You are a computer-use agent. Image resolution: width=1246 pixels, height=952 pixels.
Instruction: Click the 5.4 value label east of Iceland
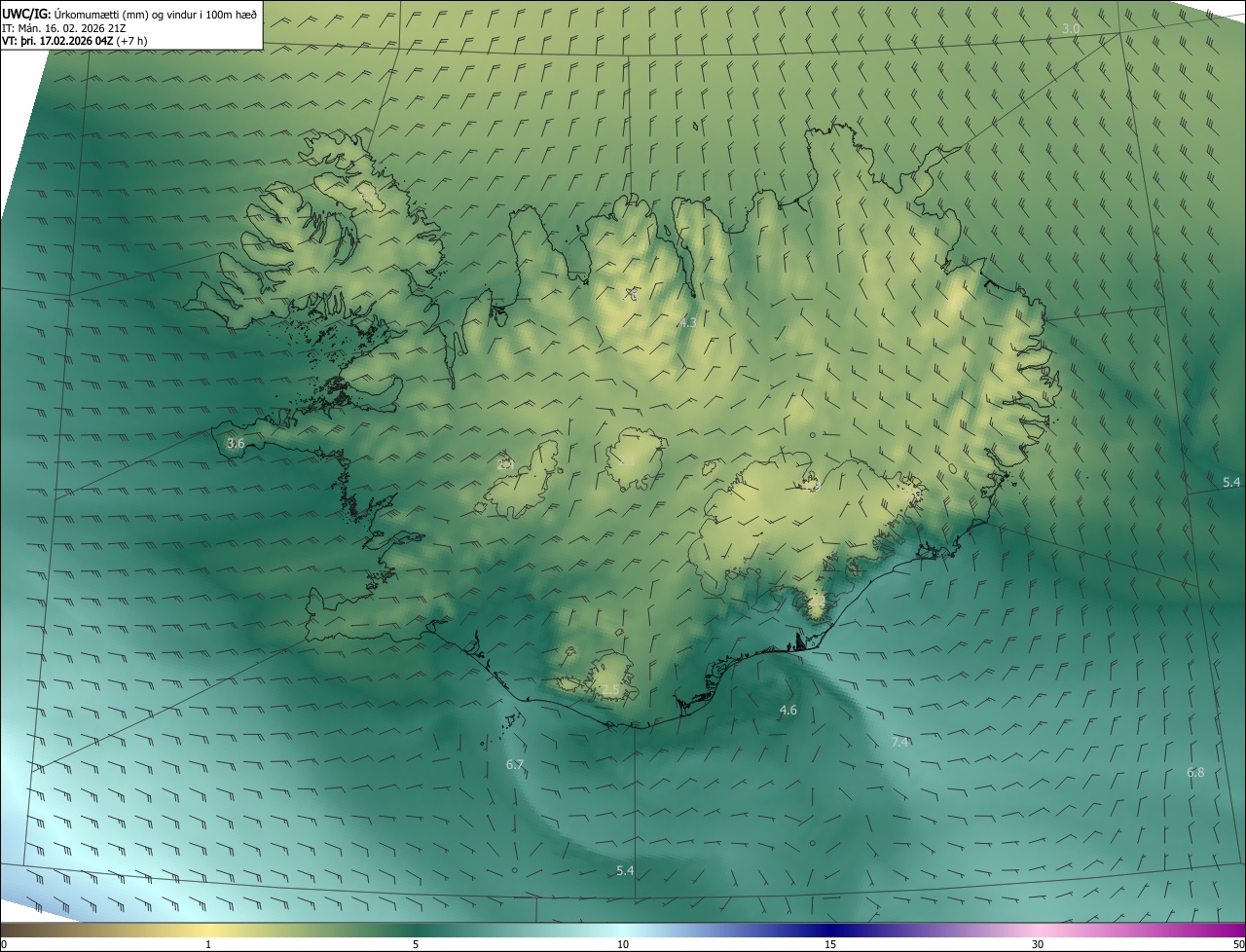click(x=1231, y=483)
